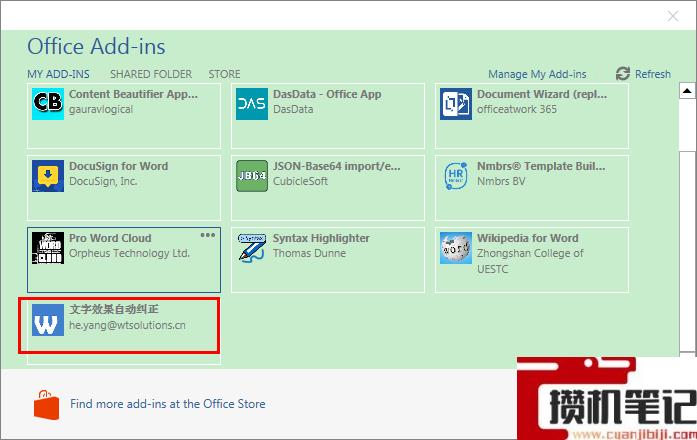Click the gauravlogical publisher name
The height and width of the screenshot is (440, 697).
pos(101,109)
